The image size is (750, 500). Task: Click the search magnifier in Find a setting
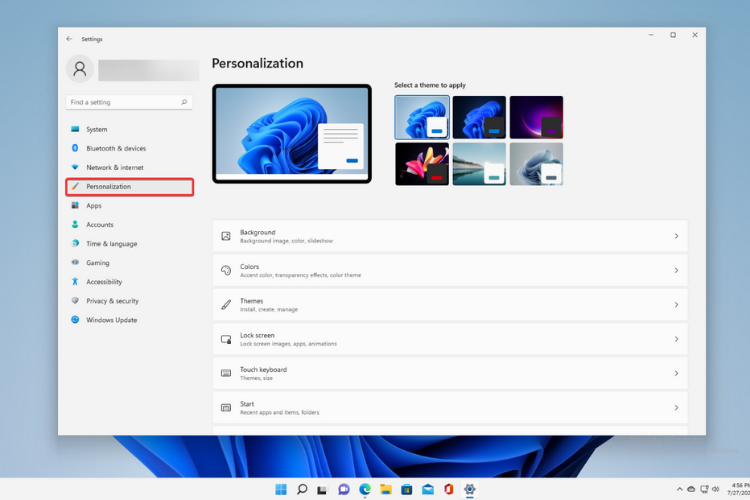pyautogui.click(x=184, y=102)
